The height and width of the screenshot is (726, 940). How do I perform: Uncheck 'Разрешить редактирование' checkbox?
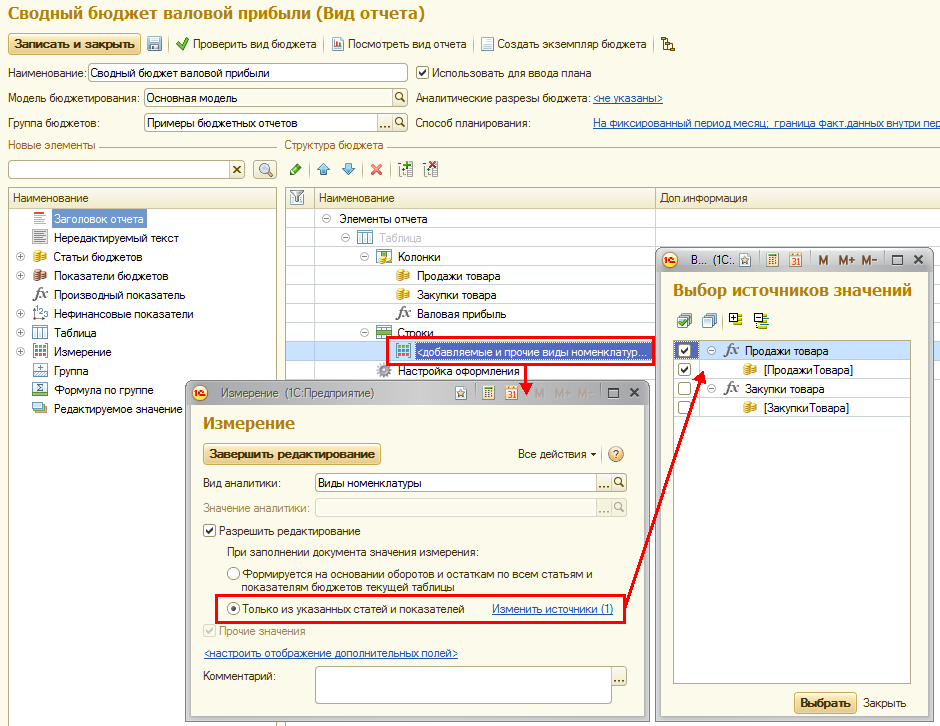[x=210, y=531]
